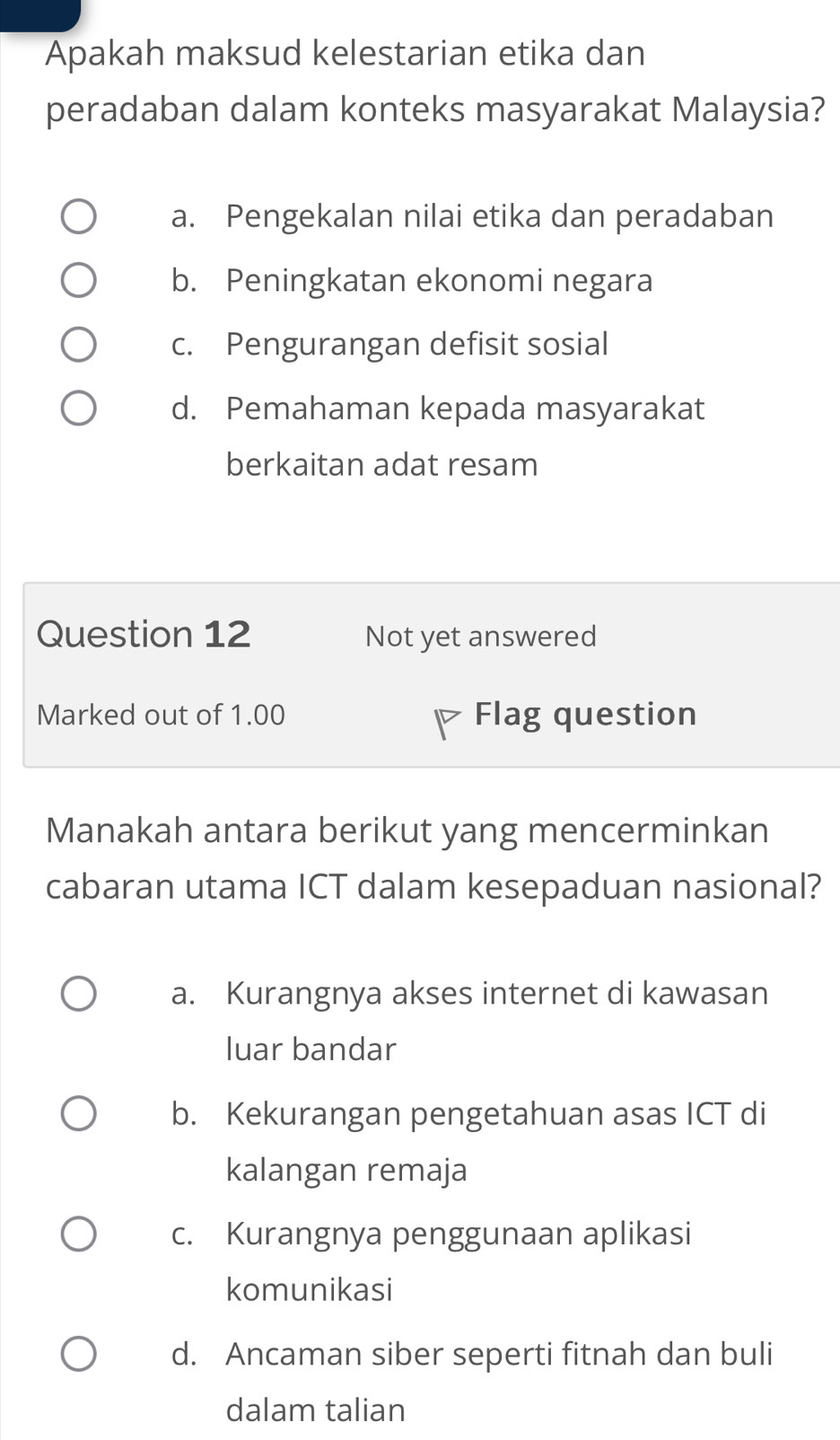Click the answer text 'Ancaman siber seperti fitnah'
This screenshot has width=840, height=1440.
pos(498,1353)
